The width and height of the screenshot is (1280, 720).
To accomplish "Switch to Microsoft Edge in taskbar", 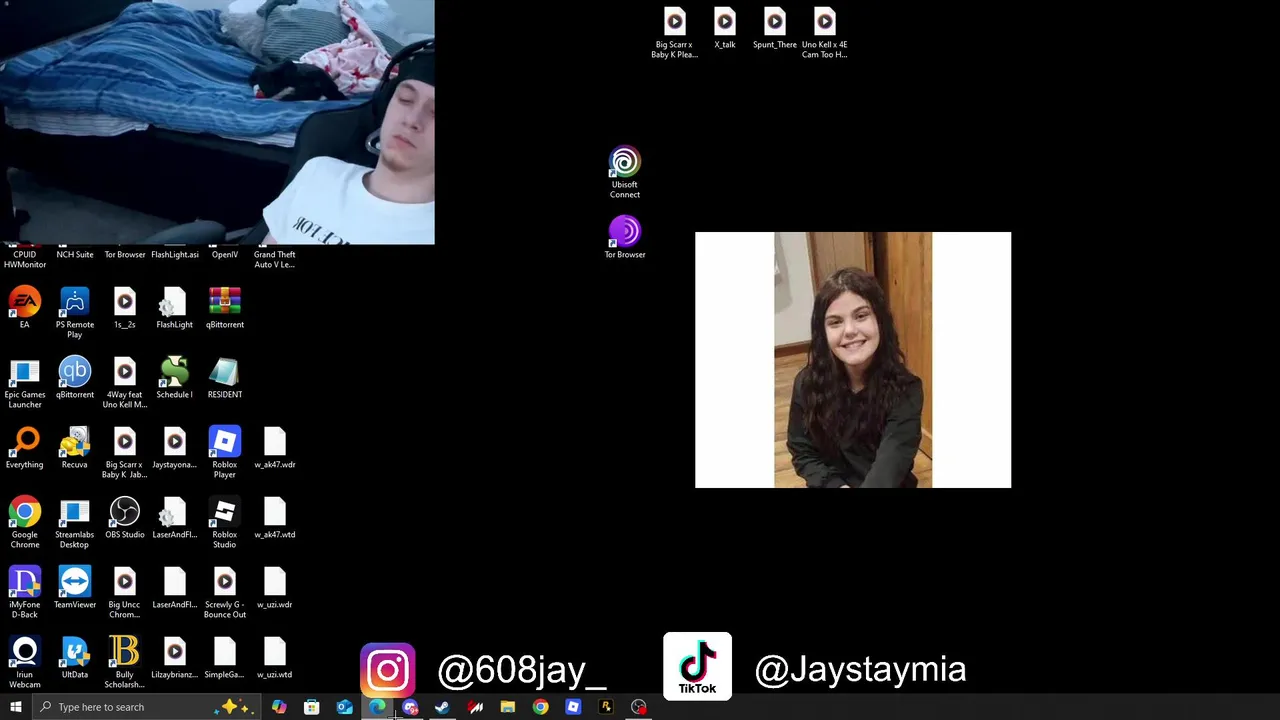I will [x=377, y=707].
